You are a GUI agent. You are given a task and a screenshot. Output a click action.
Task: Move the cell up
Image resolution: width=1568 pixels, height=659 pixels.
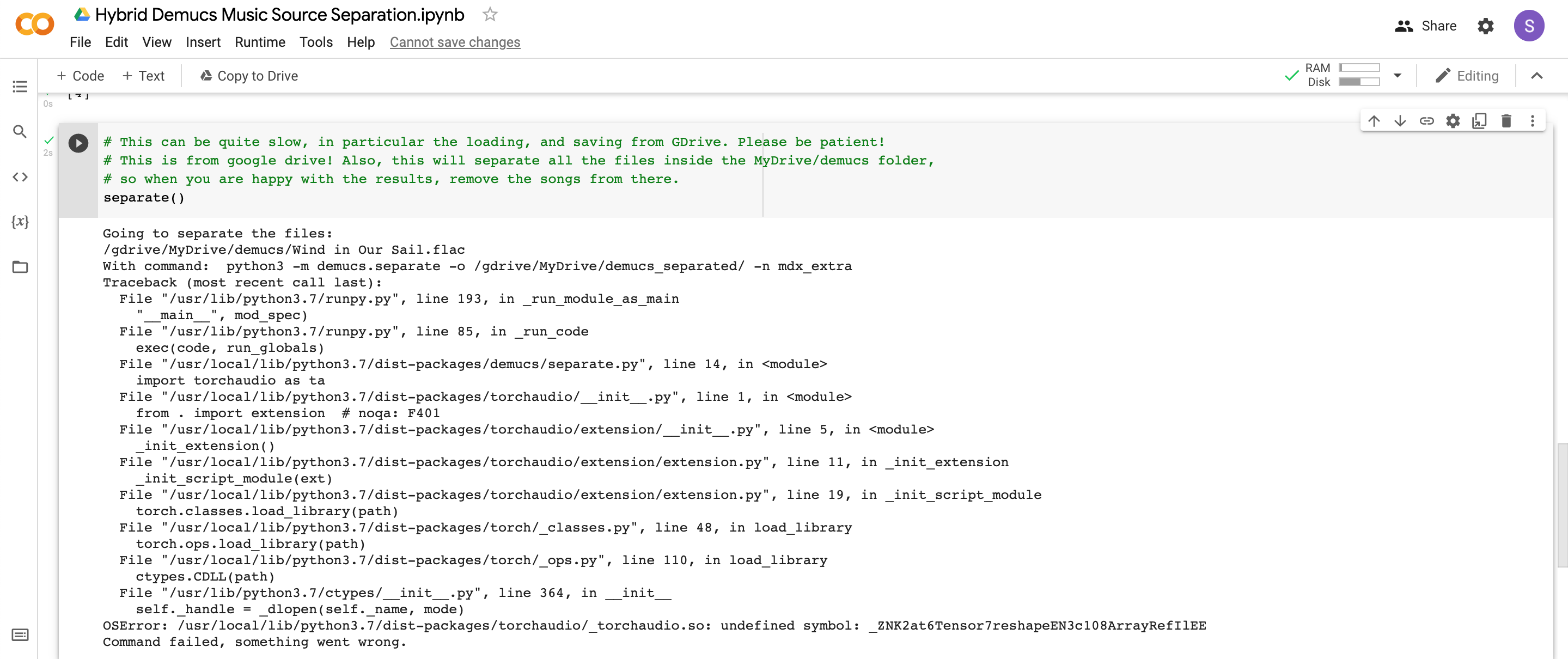(x=1374, y=120)
